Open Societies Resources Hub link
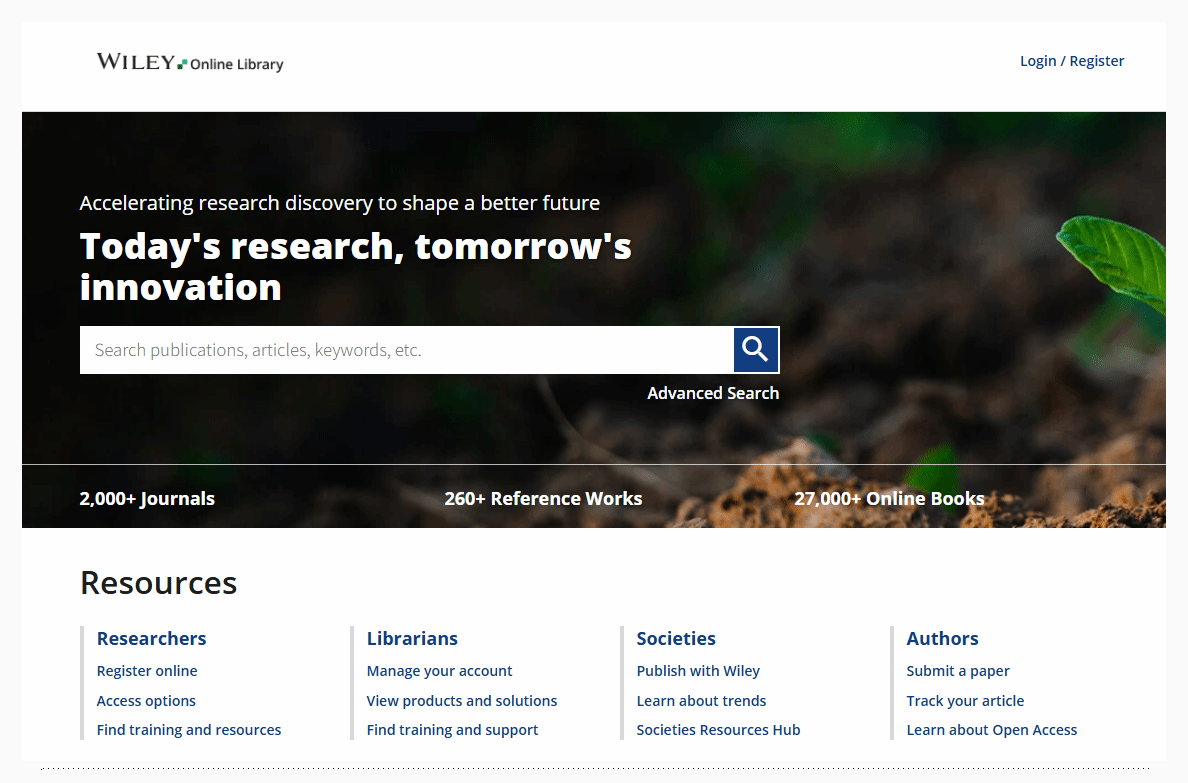 (718, 730)
